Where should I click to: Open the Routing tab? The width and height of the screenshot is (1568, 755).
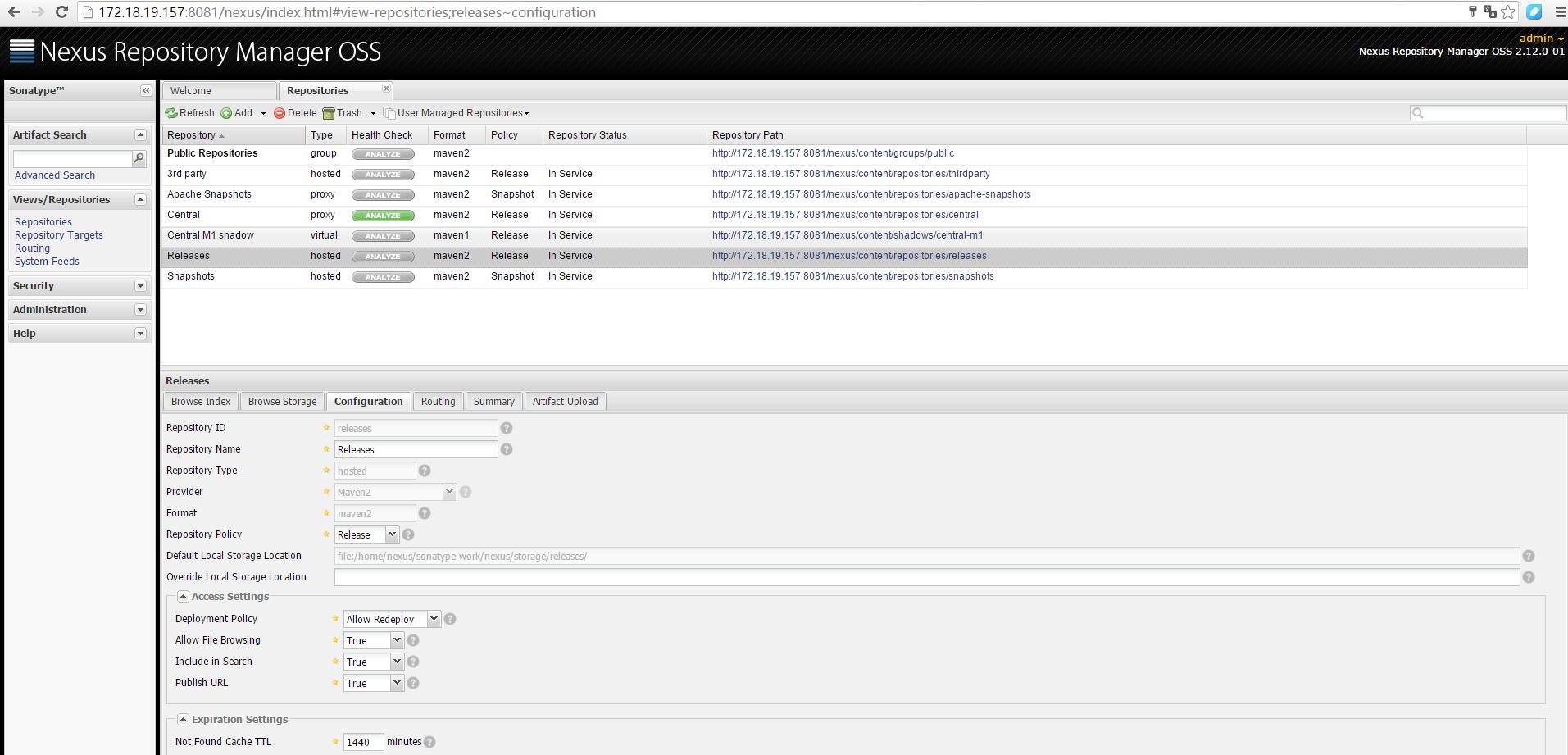438,402
